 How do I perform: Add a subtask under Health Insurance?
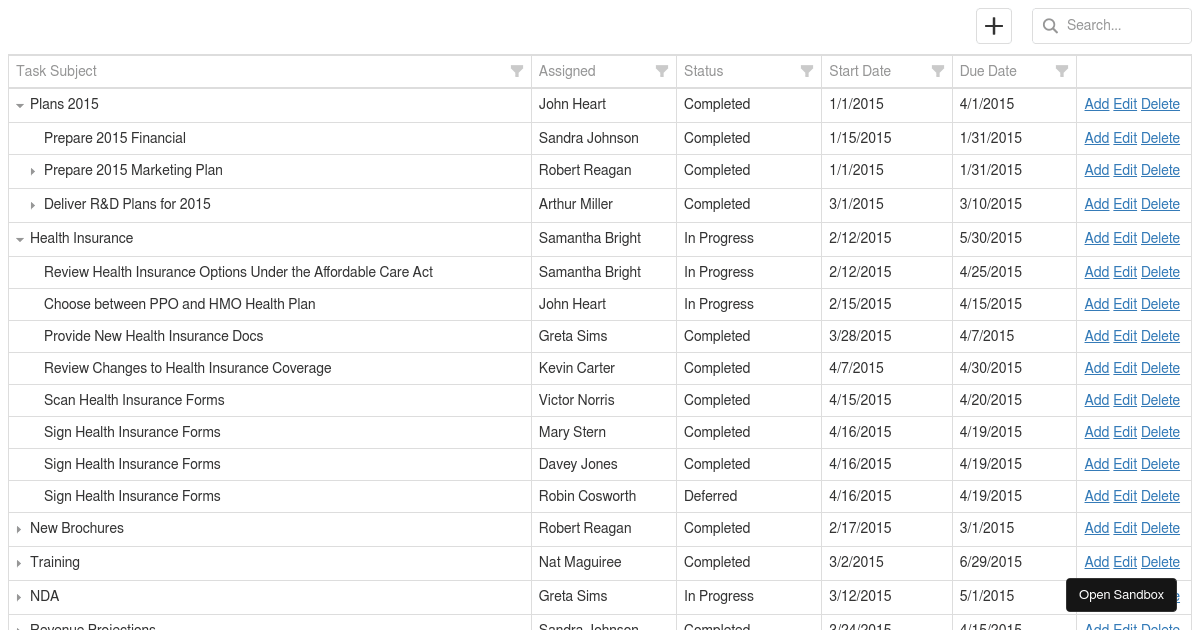pyautogui.click(x=1096, y=238)
